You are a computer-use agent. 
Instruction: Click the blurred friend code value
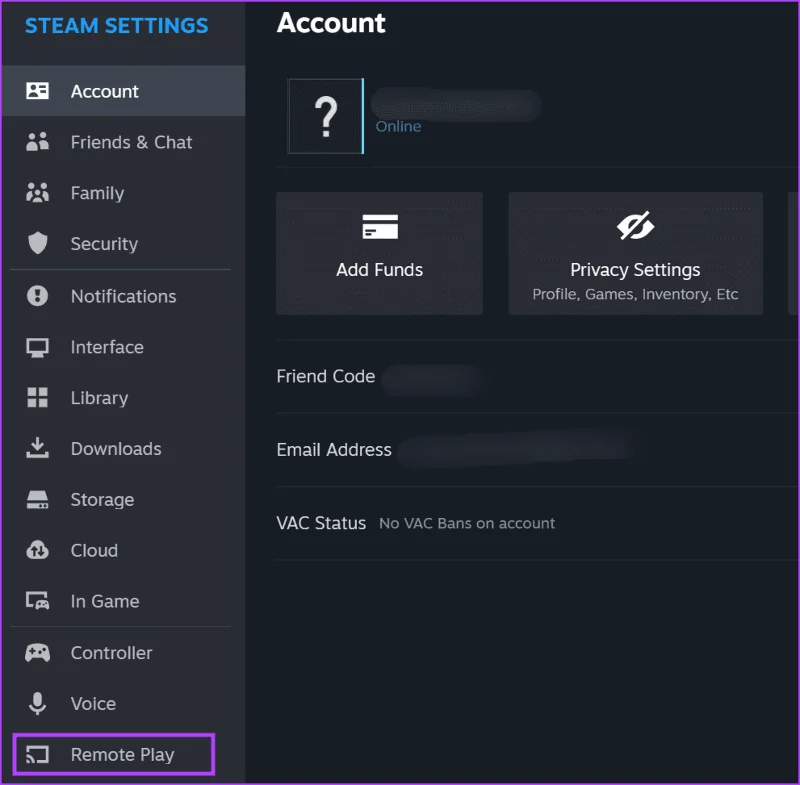434,379
